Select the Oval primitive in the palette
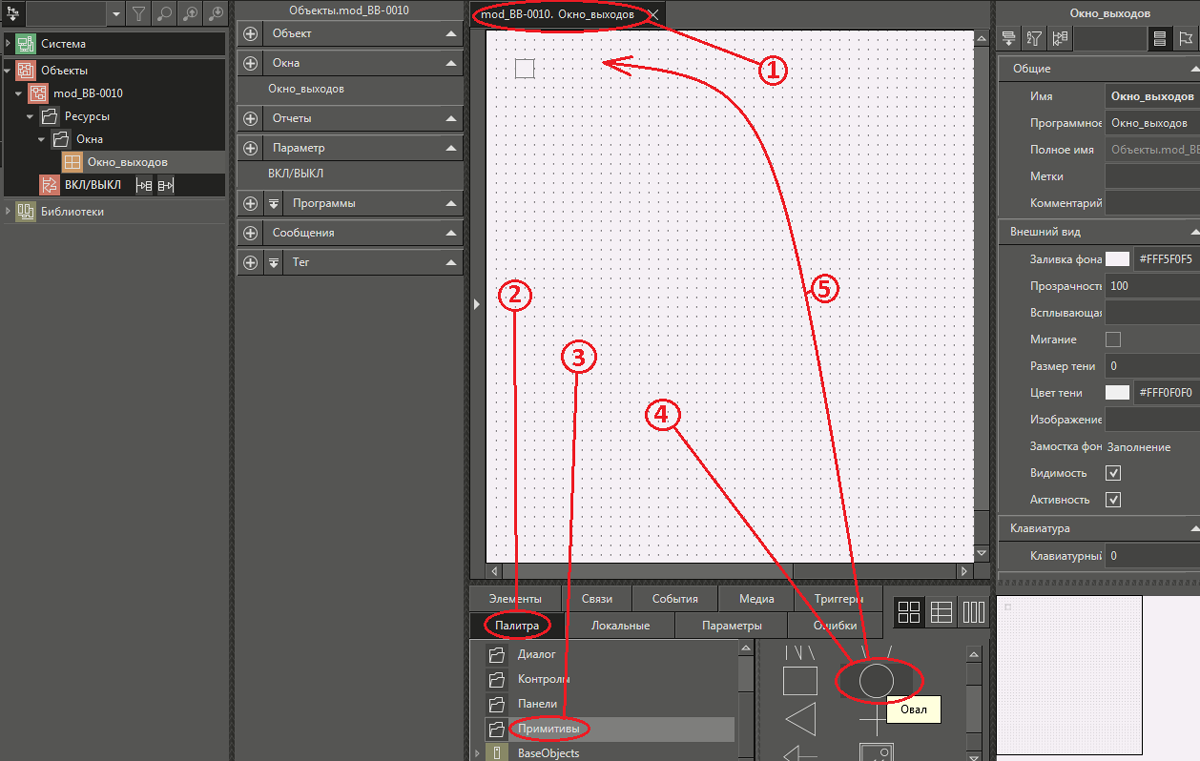Viewport: 1200px width, 761px height. [x=876, y=680]
